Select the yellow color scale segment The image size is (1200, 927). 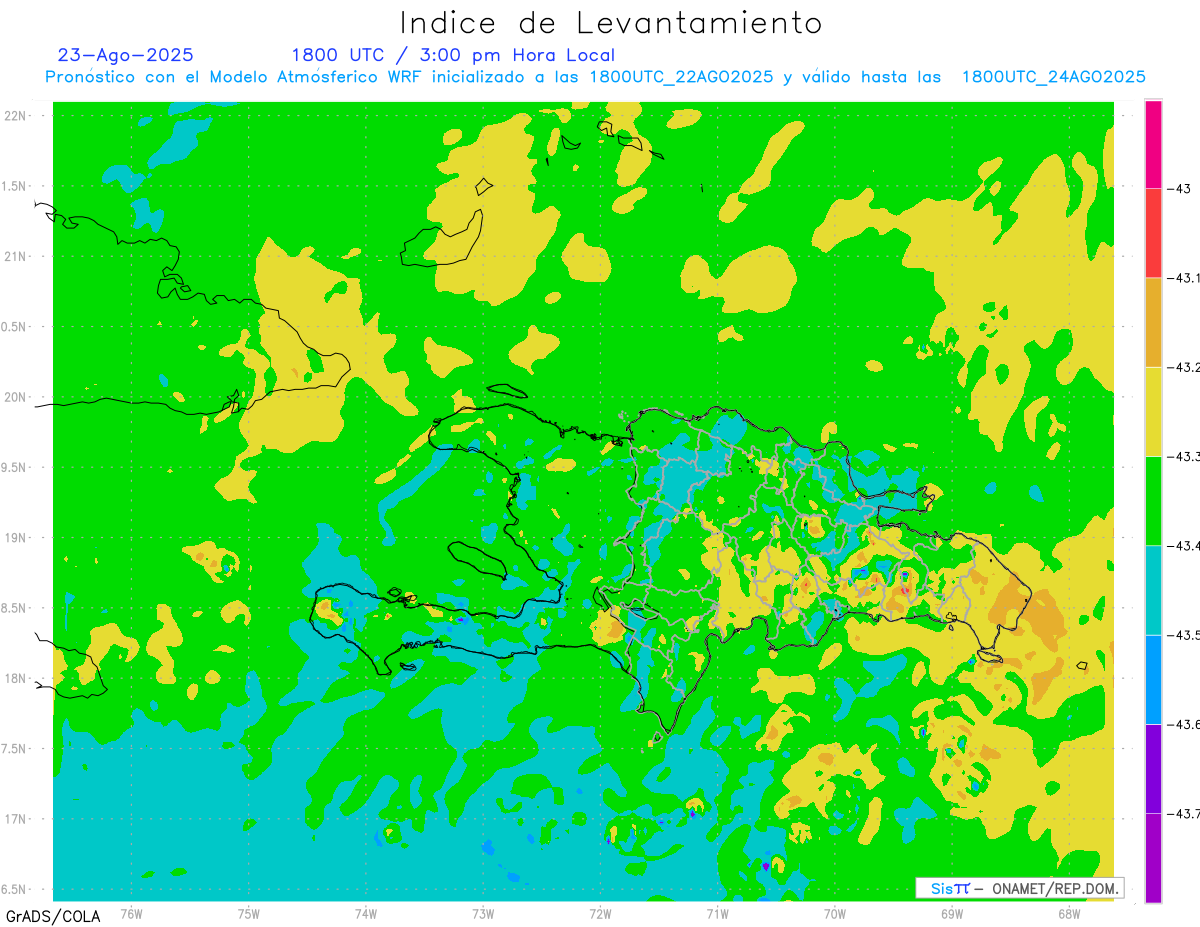click(1153, 411)
